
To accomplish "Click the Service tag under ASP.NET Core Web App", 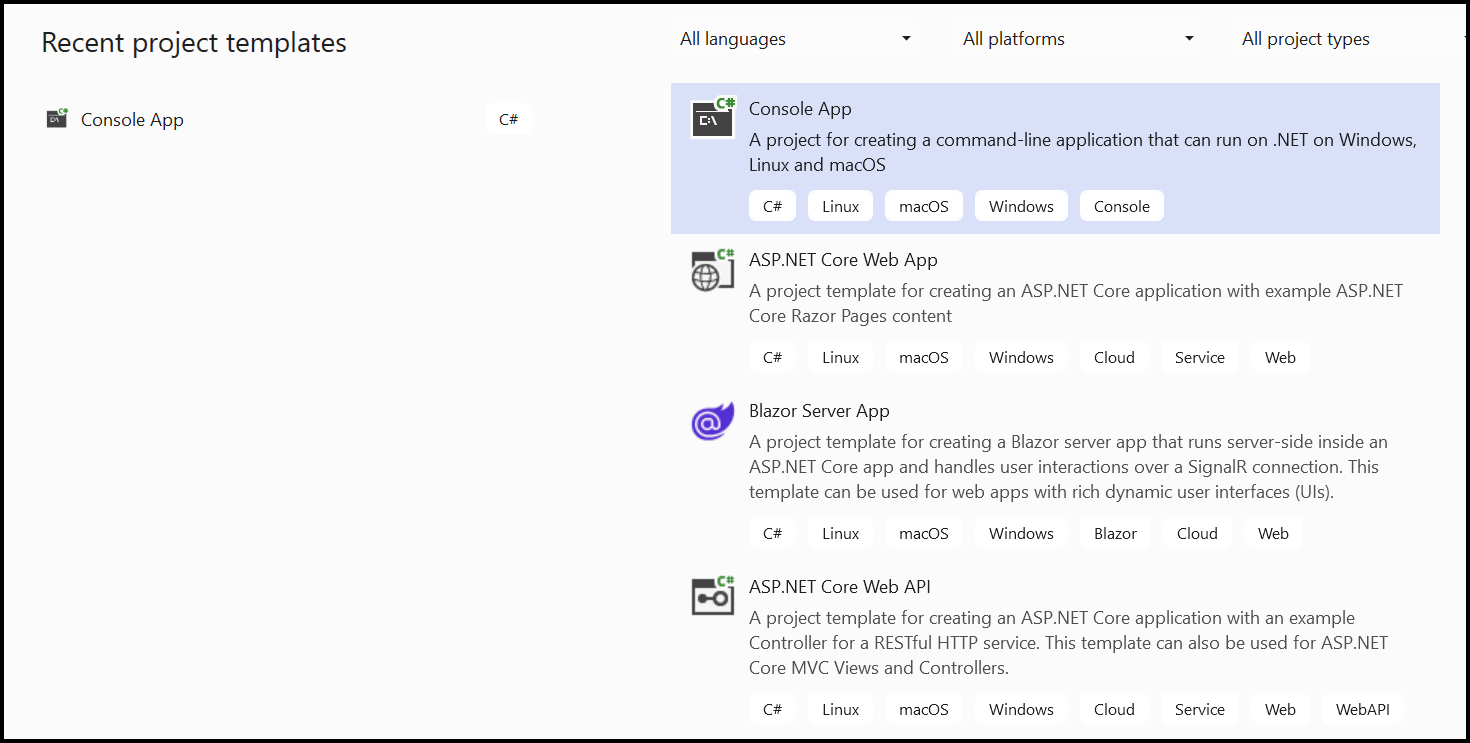I will (1199, 357).
